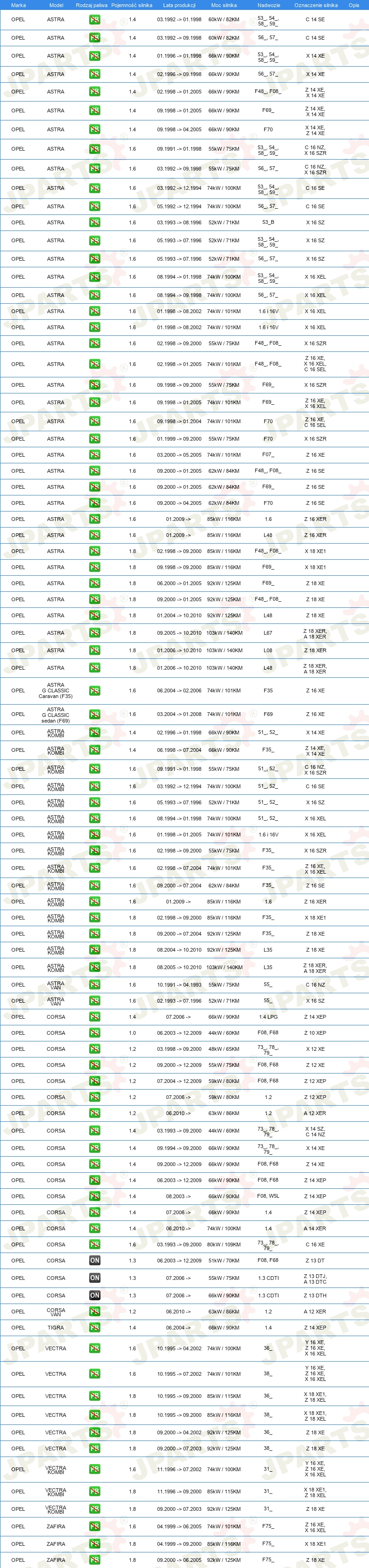Image resolution: width=369 pixels, height=1568 pixels.
Task: Click the CORSA VAN model cell
Action: (56, 1312)
